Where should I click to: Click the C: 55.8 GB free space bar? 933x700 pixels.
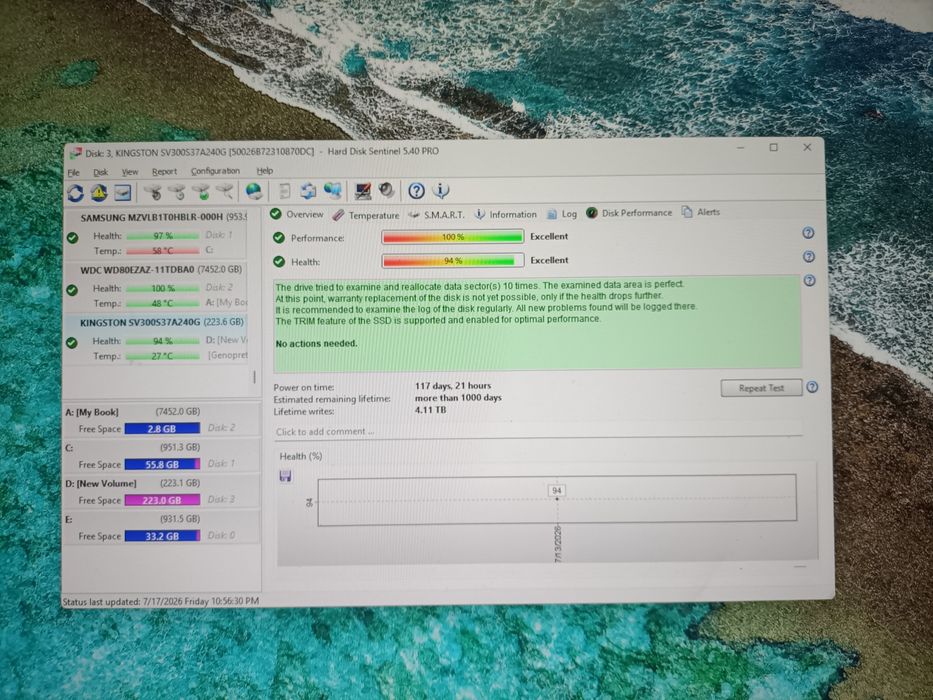point(162,464)
